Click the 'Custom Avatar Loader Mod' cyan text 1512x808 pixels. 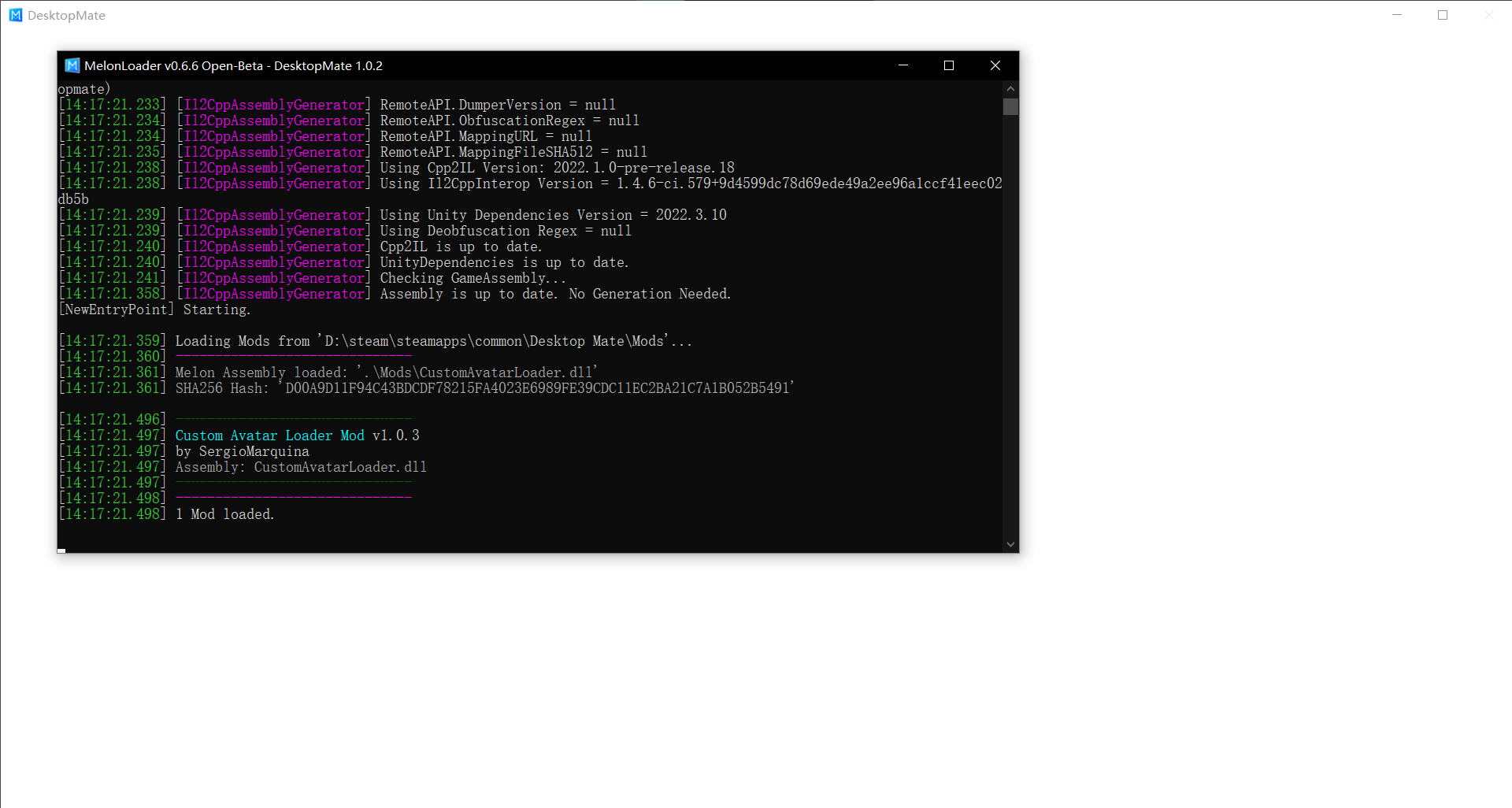tap(270, 436)
